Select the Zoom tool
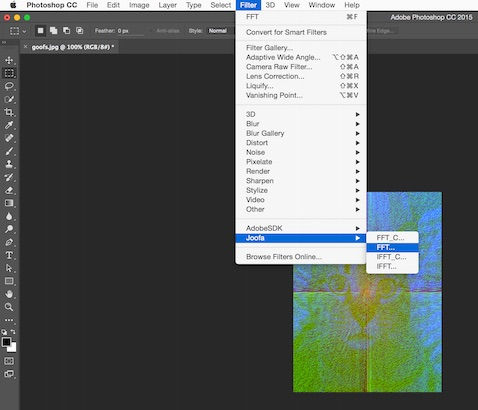This screenshot has height=410, width=478. (x=9, y=307)
